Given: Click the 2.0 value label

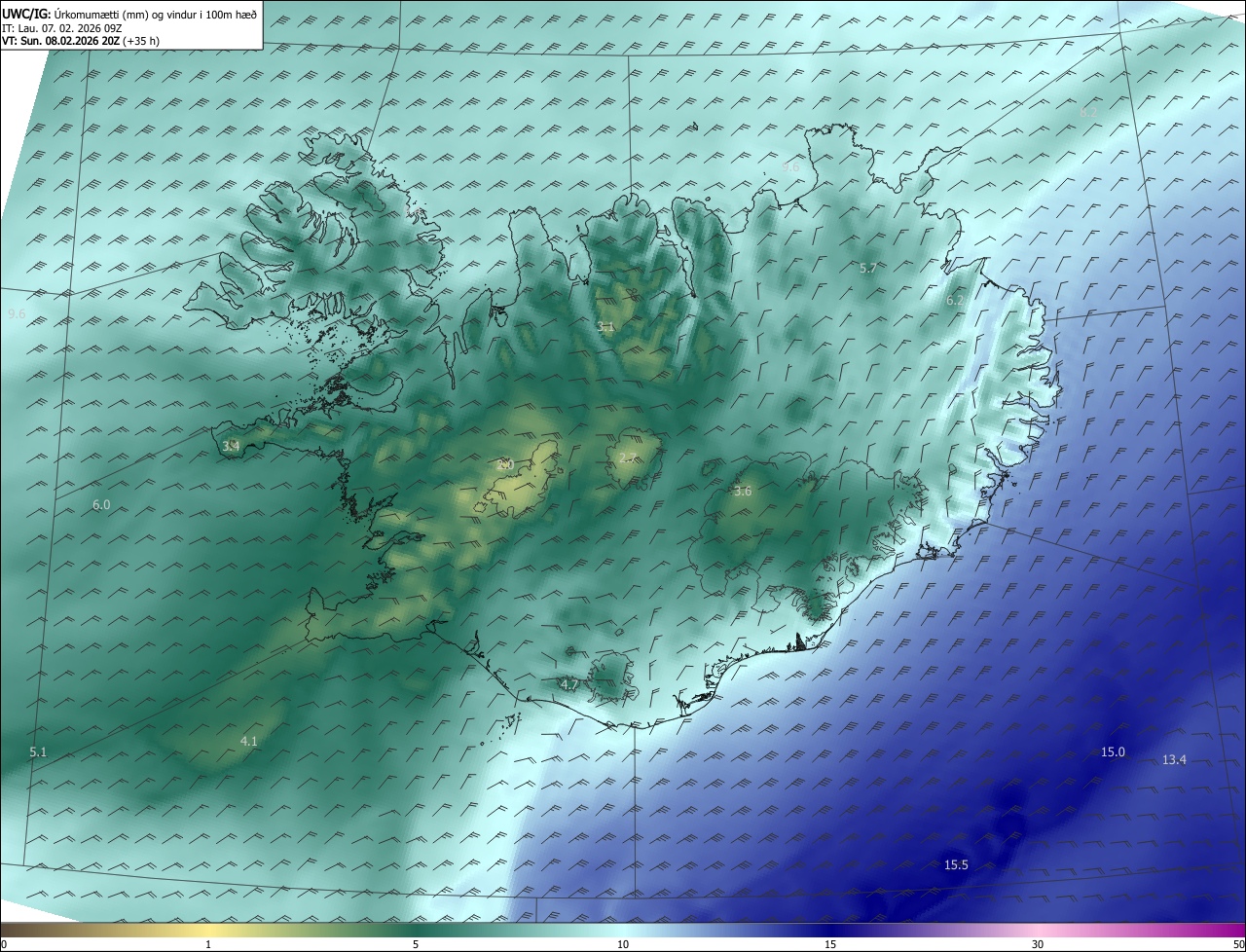Looking at the screenshot, I should click(504, 465).
